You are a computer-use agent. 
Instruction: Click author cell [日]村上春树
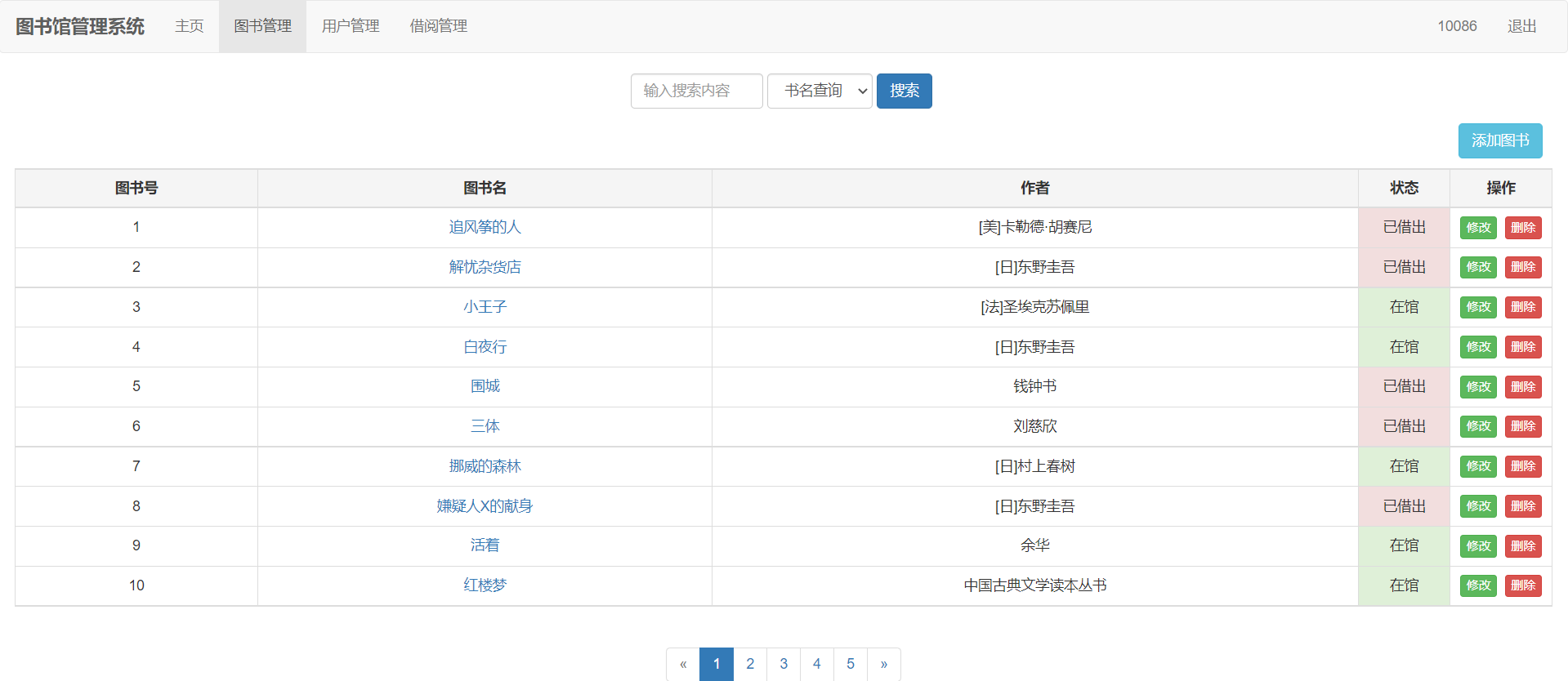[1035, 466]
